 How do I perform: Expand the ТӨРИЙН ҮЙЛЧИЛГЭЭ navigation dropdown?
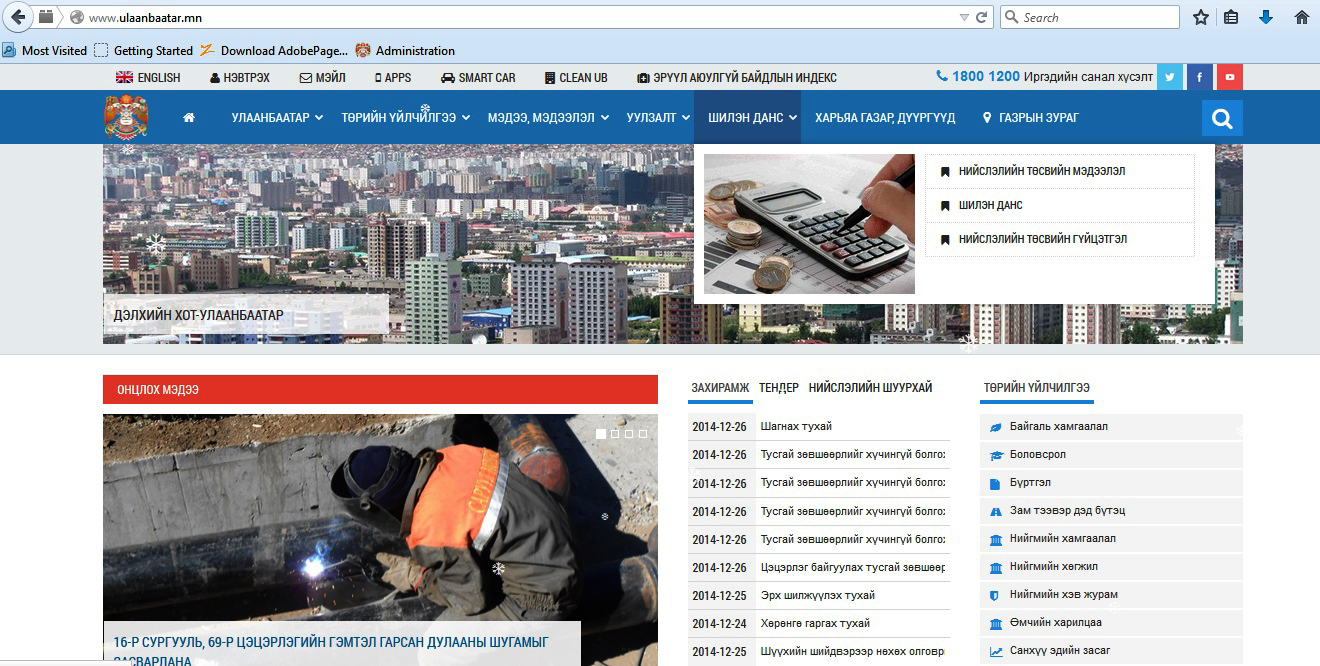coord(404,118)
